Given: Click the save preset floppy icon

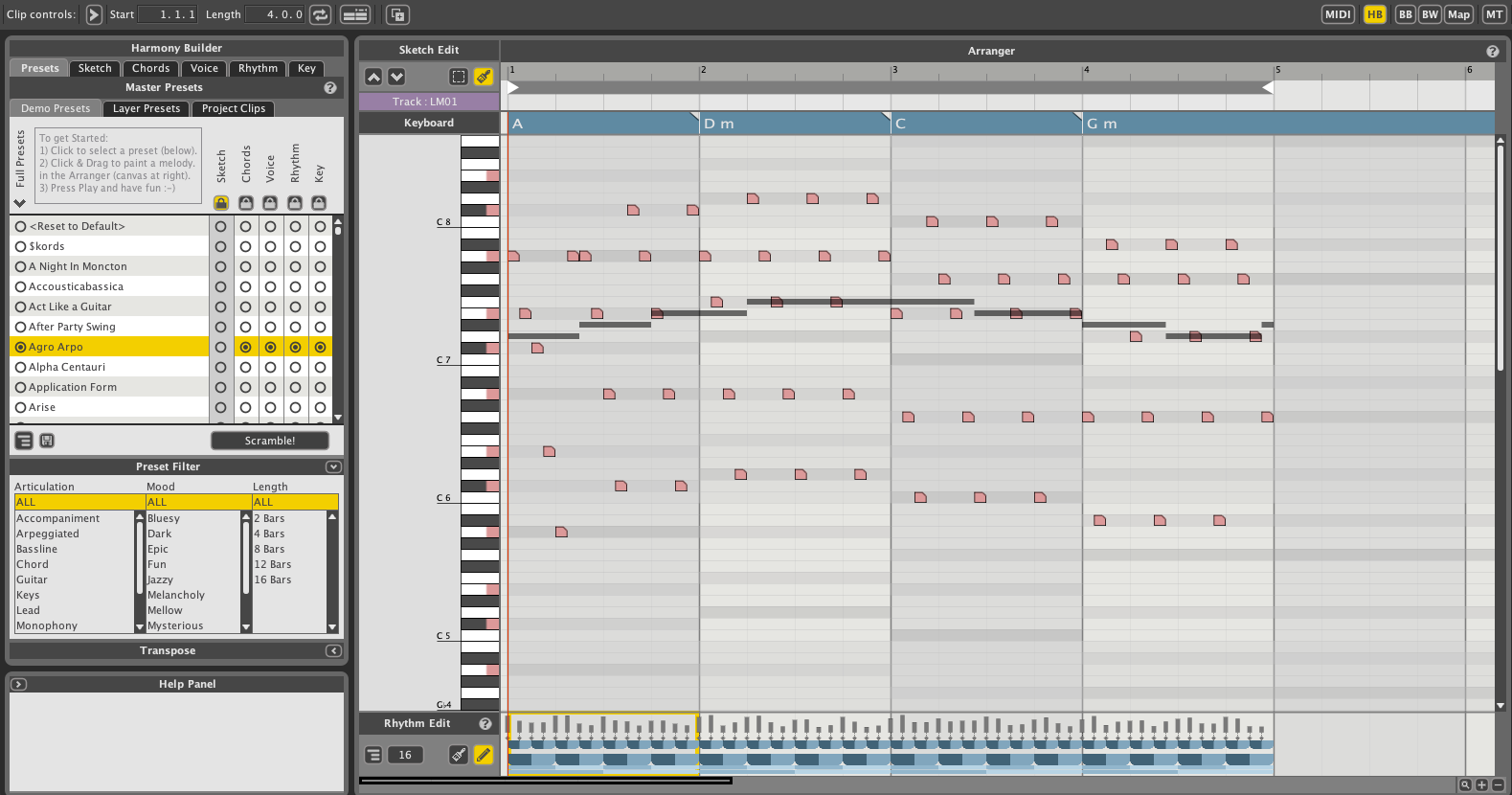Looking at the screenshot, I should point(47,441).
